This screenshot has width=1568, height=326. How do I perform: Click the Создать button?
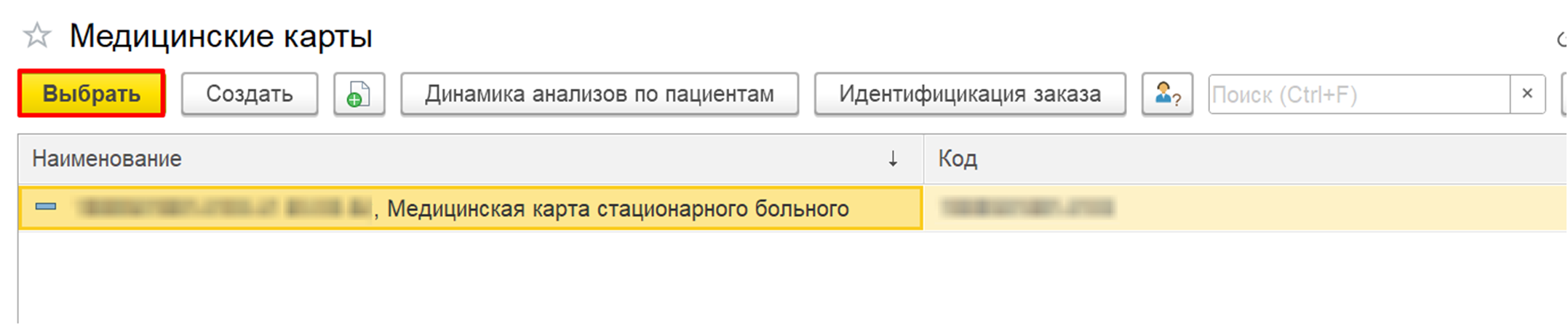tap(250, 94)
